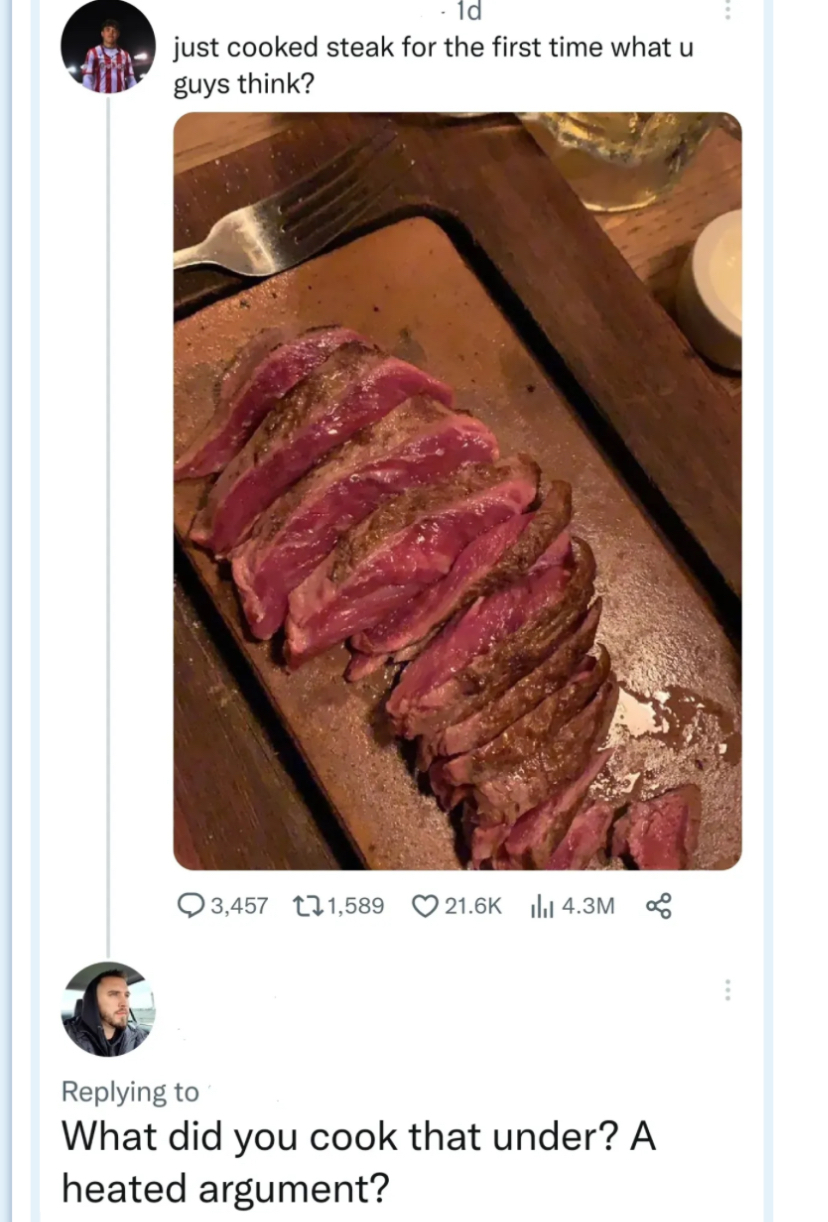Open more options on the heated argument reply
The width and height of the screenshot is (828, 1222).
click(x=728, y=990)
